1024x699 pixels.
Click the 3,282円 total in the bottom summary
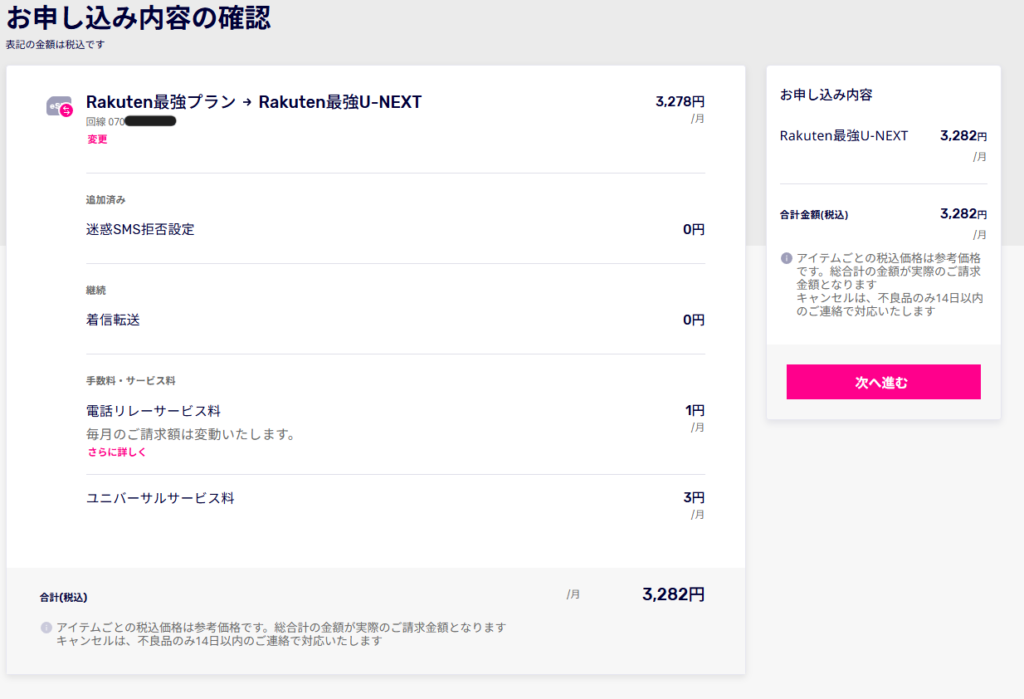click(673, 594)
